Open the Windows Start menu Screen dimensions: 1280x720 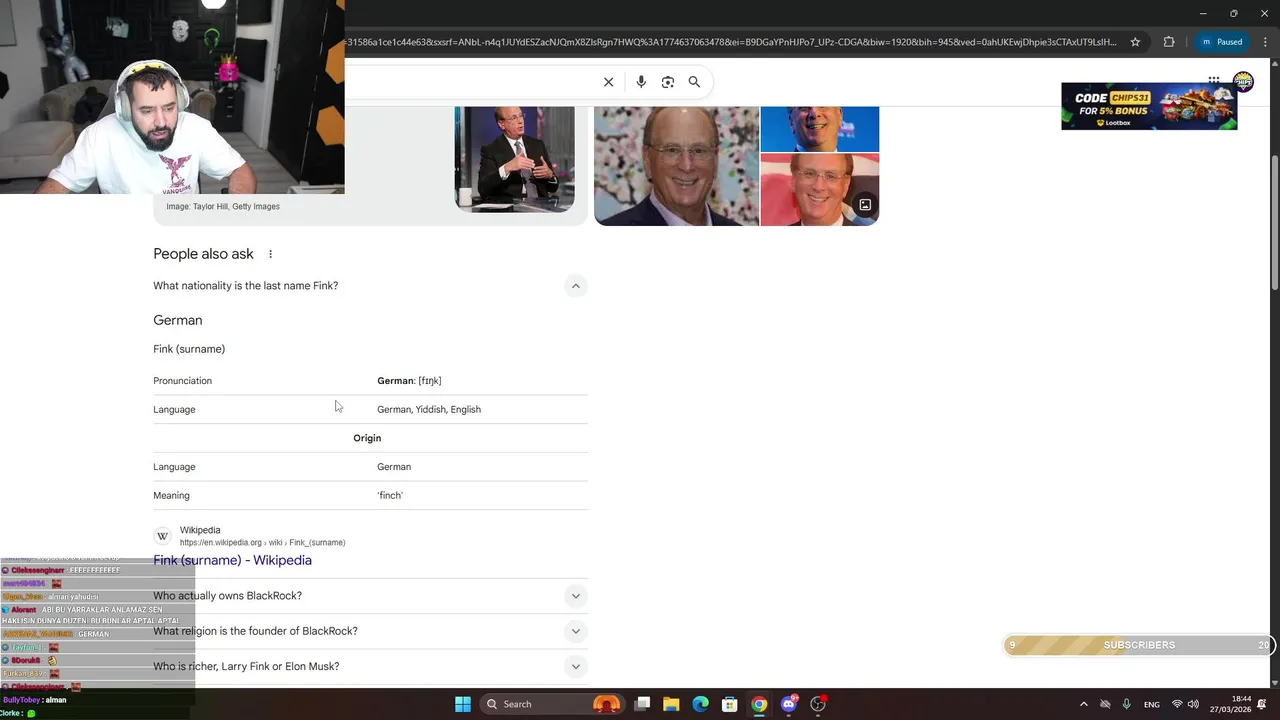coord(462,704)
